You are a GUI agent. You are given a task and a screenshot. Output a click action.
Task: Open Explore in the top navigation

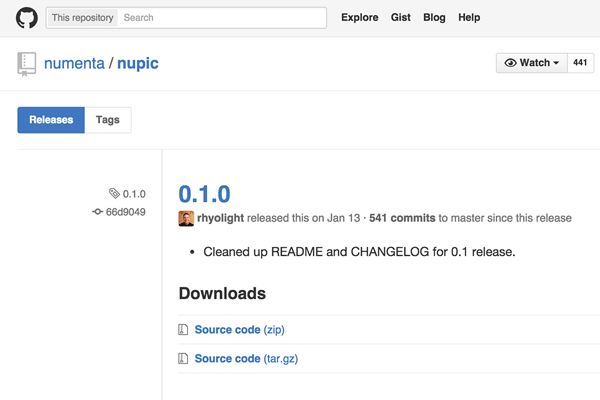pos(360,18)
